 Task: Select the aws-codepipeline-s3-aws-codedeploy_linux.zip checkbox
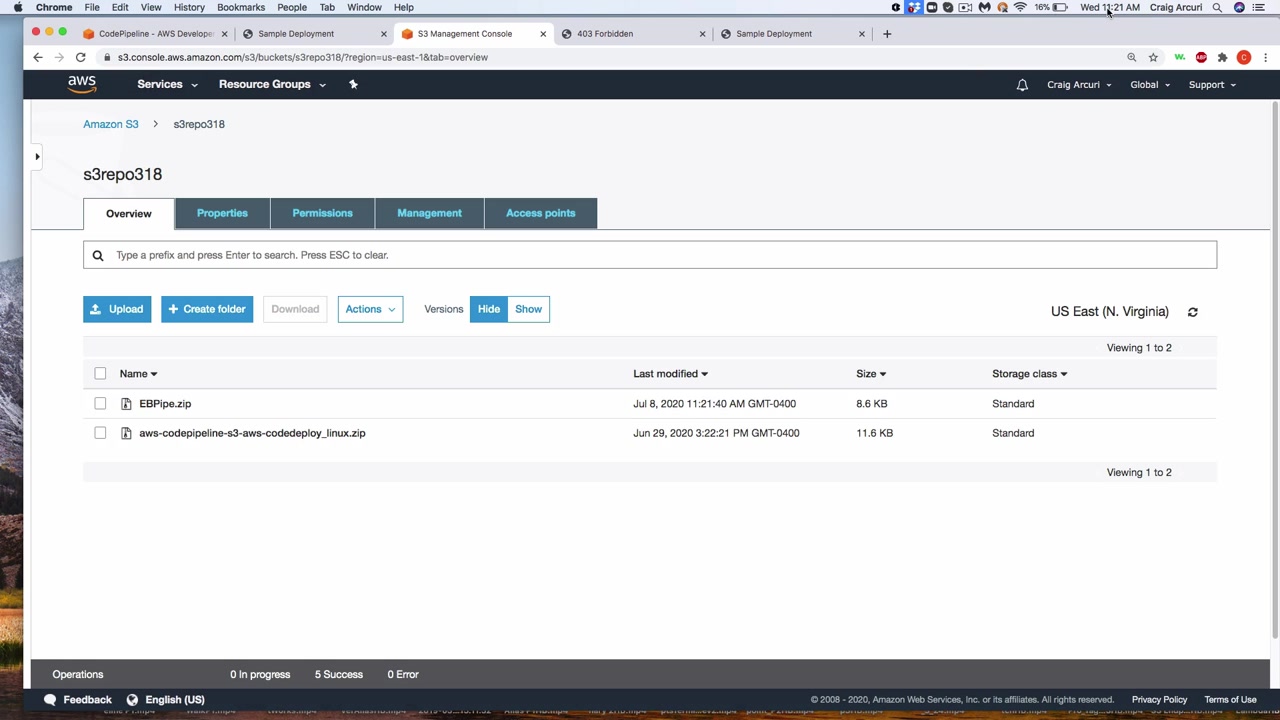pyautogui.click(x=100, y=433)
